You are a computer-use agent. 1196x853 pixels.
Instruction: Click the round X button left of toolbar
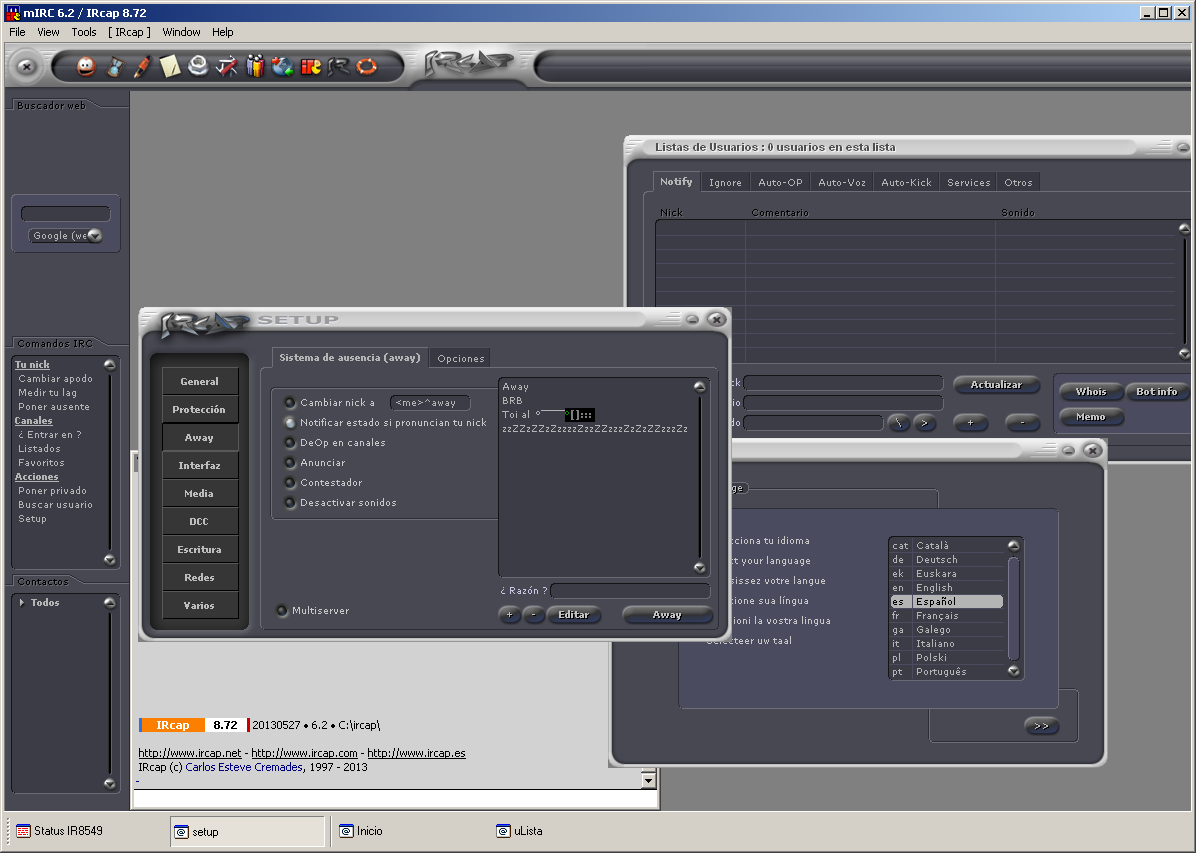pyautogui.click(x=27, y=66)
